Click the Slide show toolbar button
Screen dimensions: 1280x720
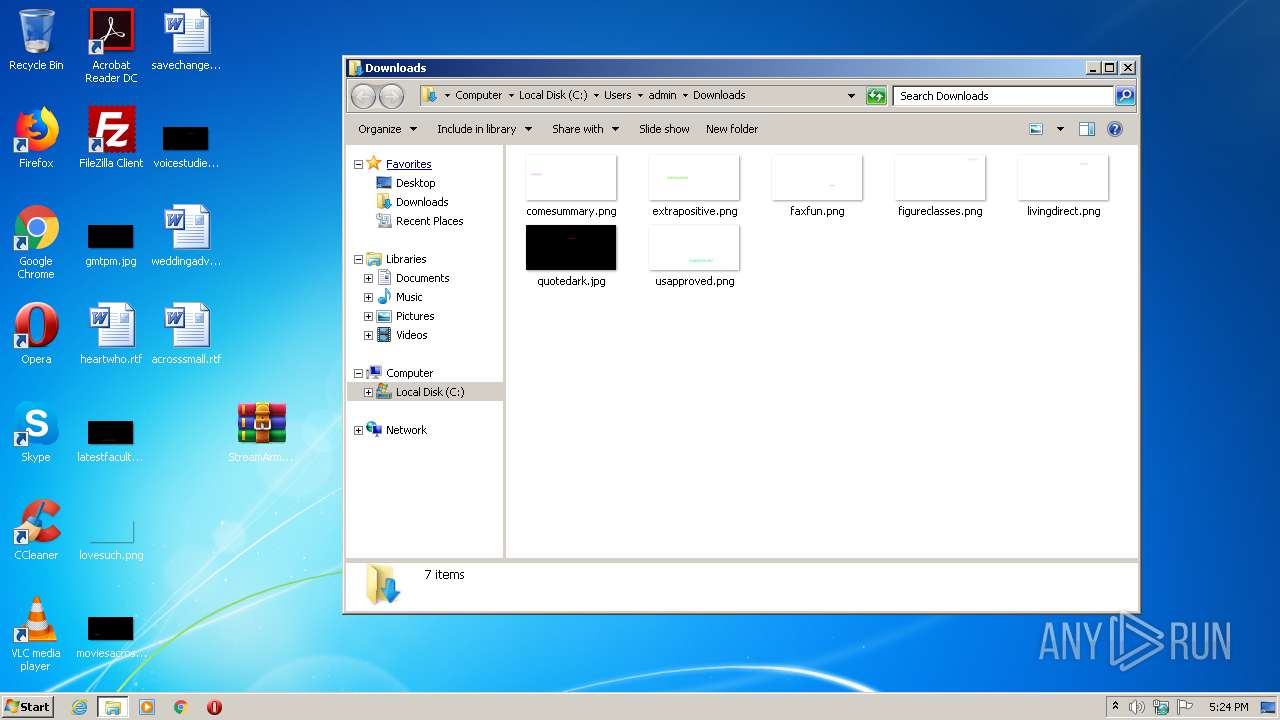664,129
